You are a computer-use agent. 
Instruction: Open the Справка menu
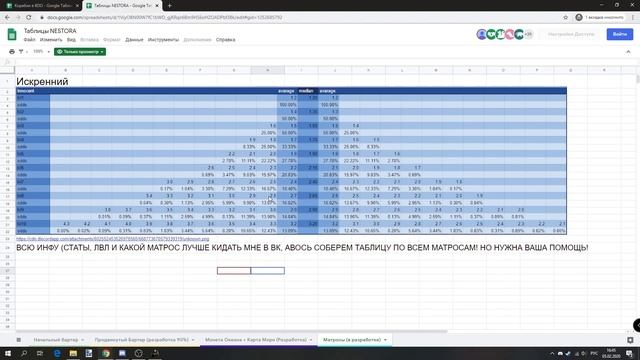coord(225,40)
